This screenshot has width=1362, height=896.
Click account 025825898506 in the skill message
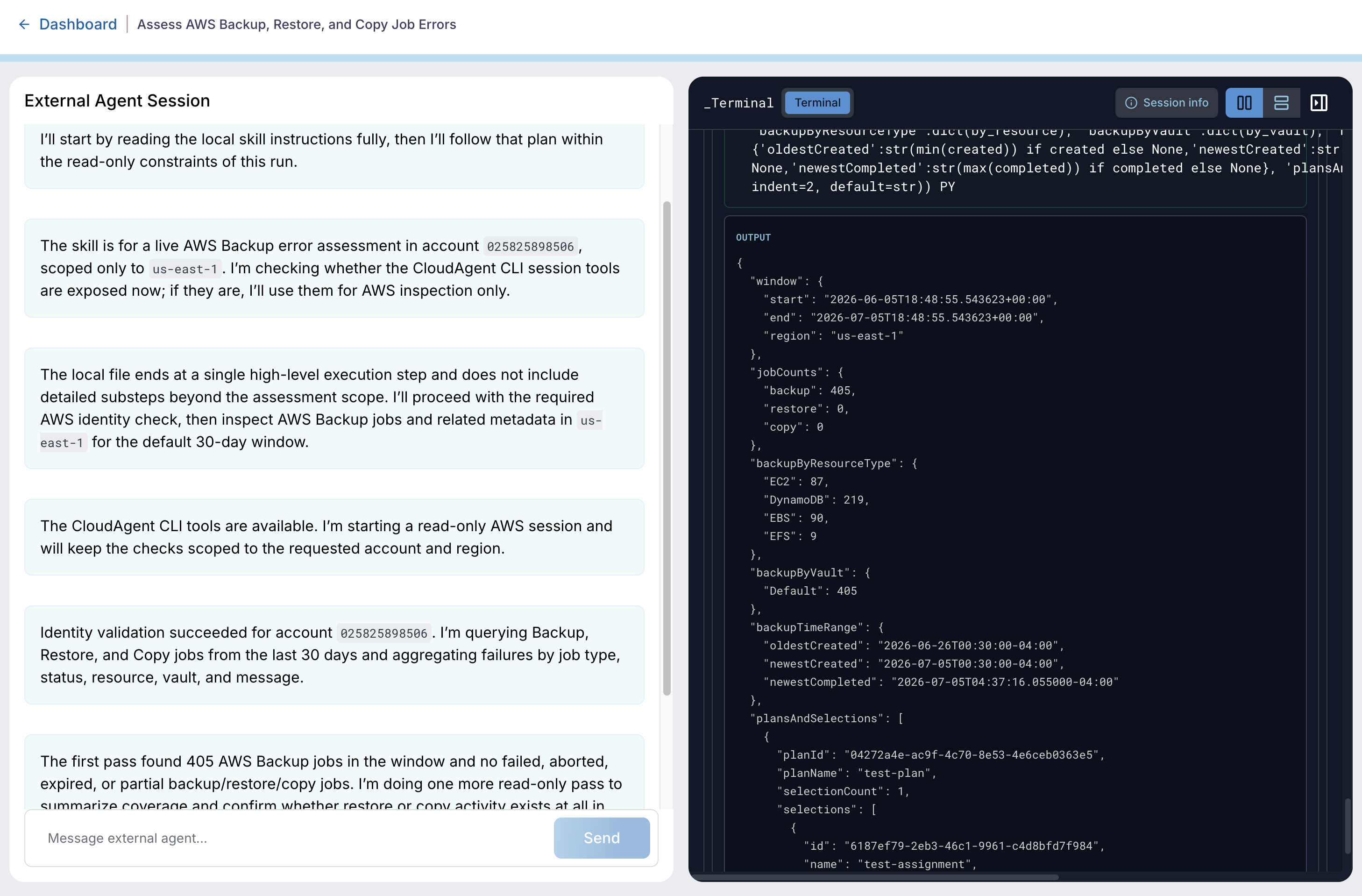click(x=530, y=246)
